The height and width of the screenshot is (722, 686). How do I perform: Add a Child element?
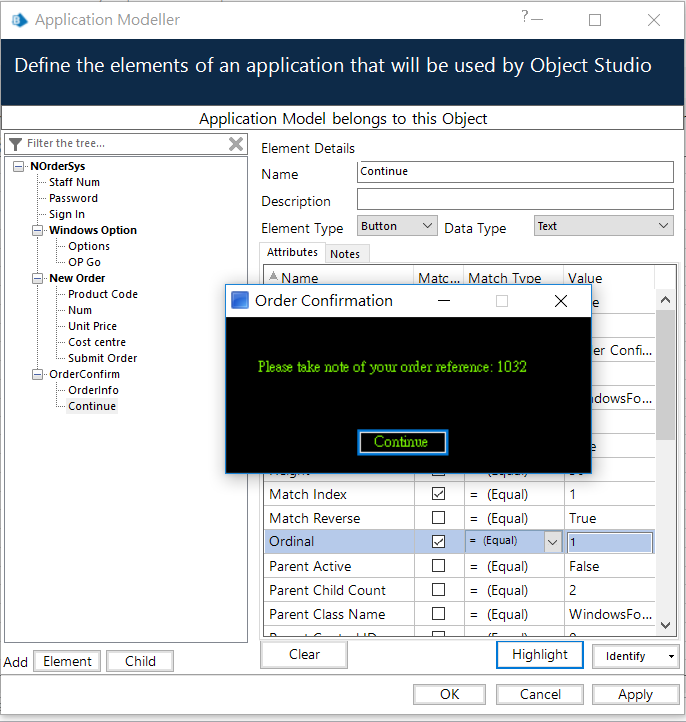[x=140, y=661]
